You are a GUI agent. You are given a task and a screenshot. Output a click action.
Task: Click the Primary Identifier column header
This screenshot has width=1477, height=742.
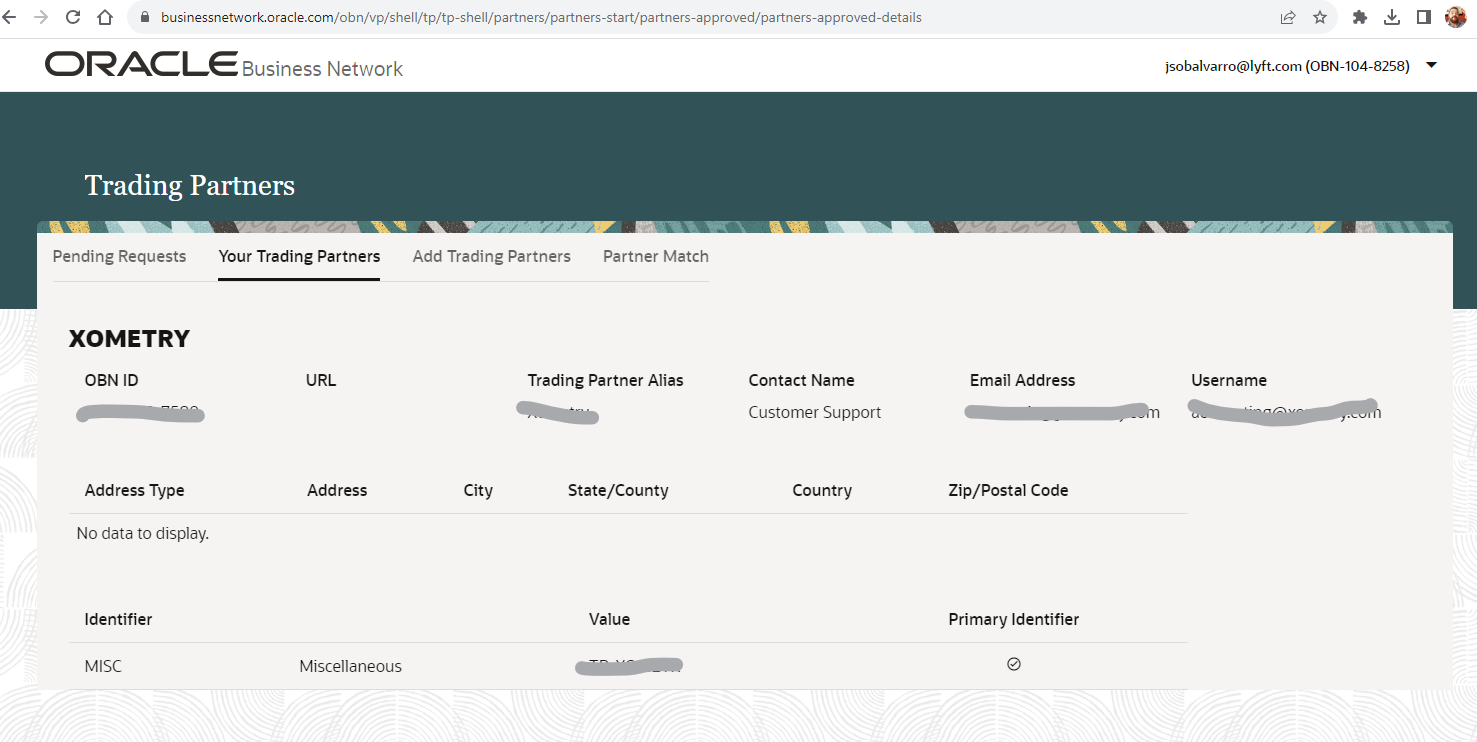(x=1013, y=619)
